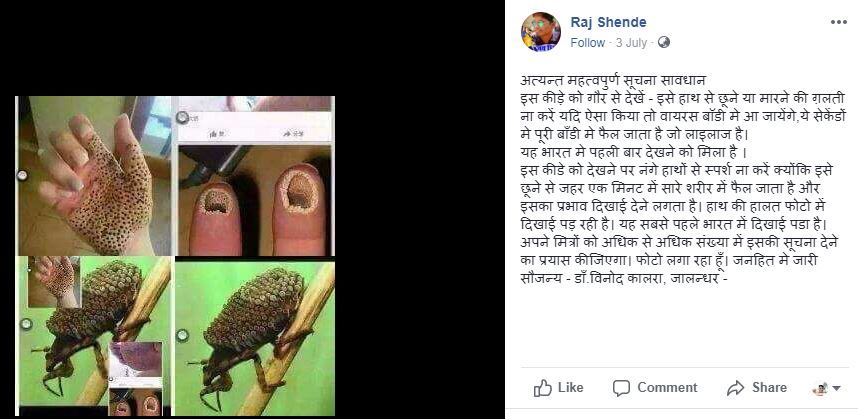
Task: Click the inset hand image on insect photo
Action: [x=54, y=281]
